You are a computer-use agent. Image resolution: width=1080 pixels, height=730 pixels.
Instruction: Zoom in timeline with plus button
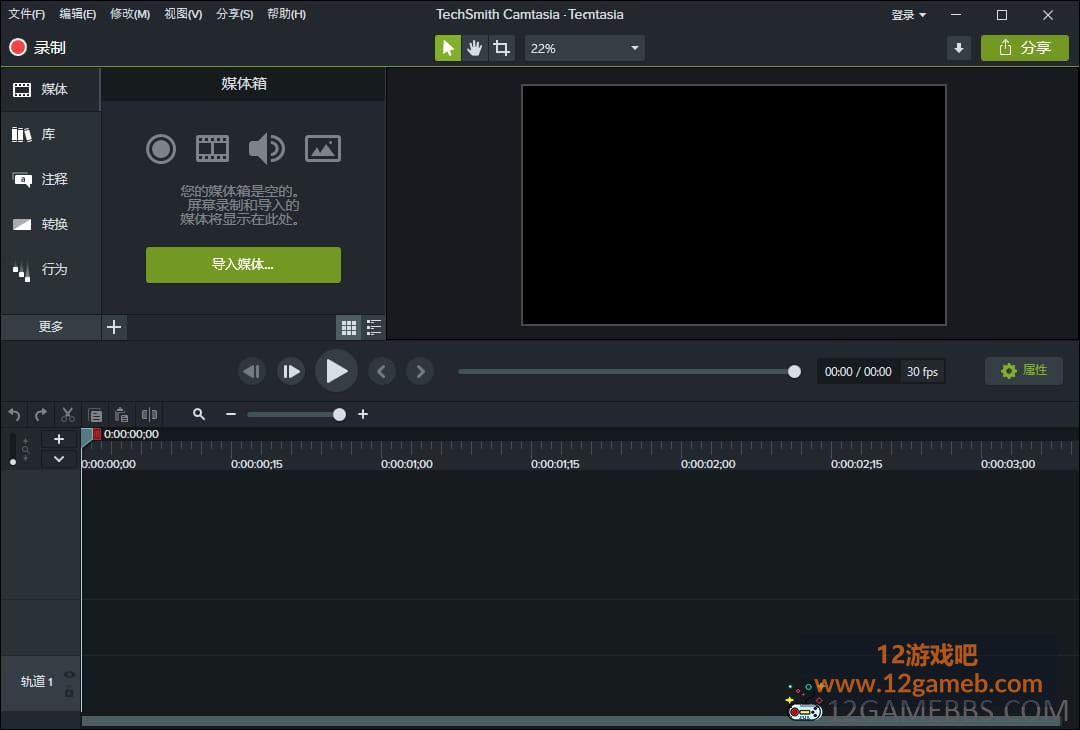(x=363, y=414)
